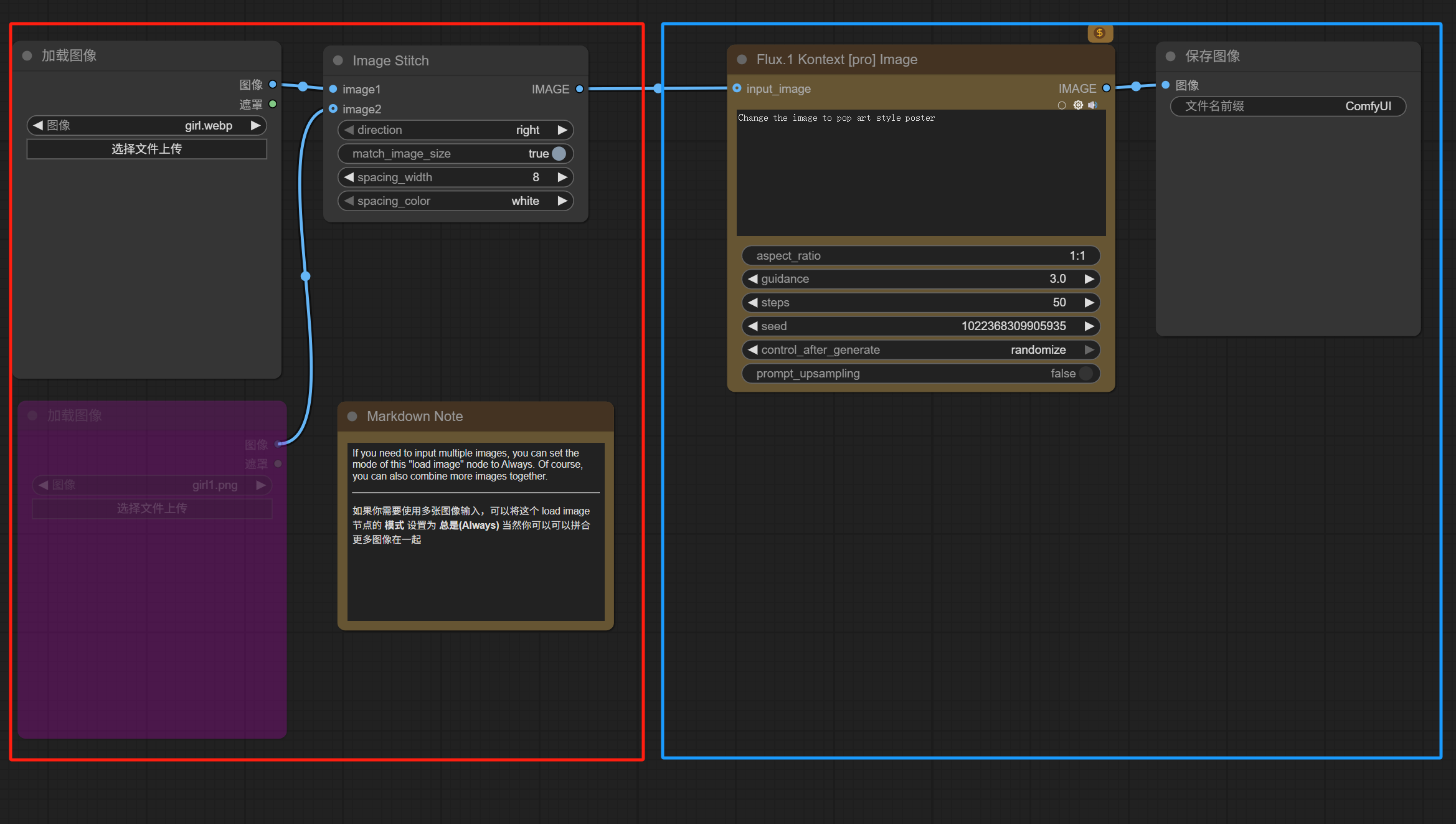The width and height of the screenshot is (1456, 824).
Task: Toggle the prompt_upsampling switch
Action: 1085,374
